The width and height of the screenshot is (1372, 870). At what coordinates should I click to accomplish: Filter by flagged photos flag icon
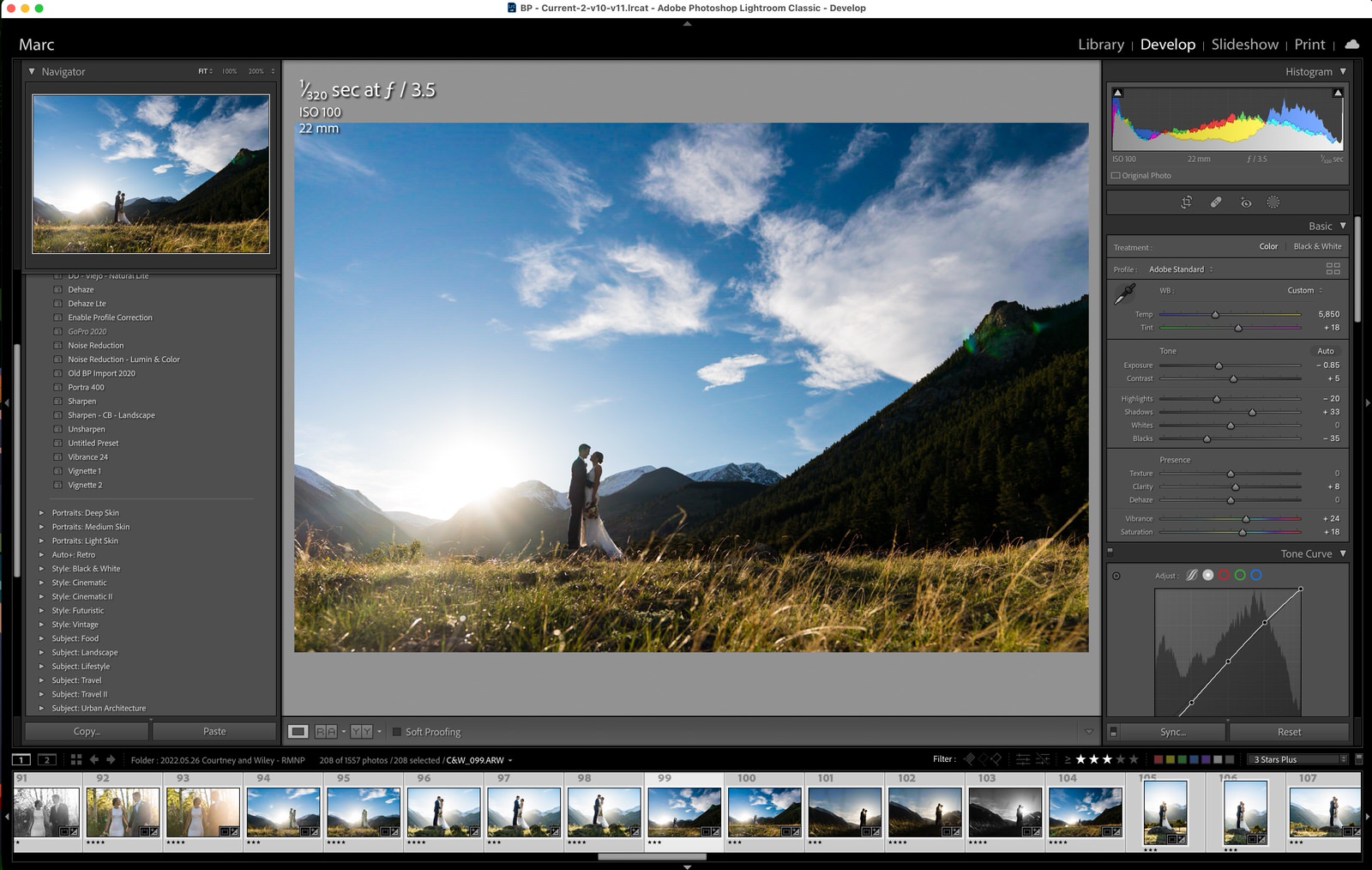point(970,759)
